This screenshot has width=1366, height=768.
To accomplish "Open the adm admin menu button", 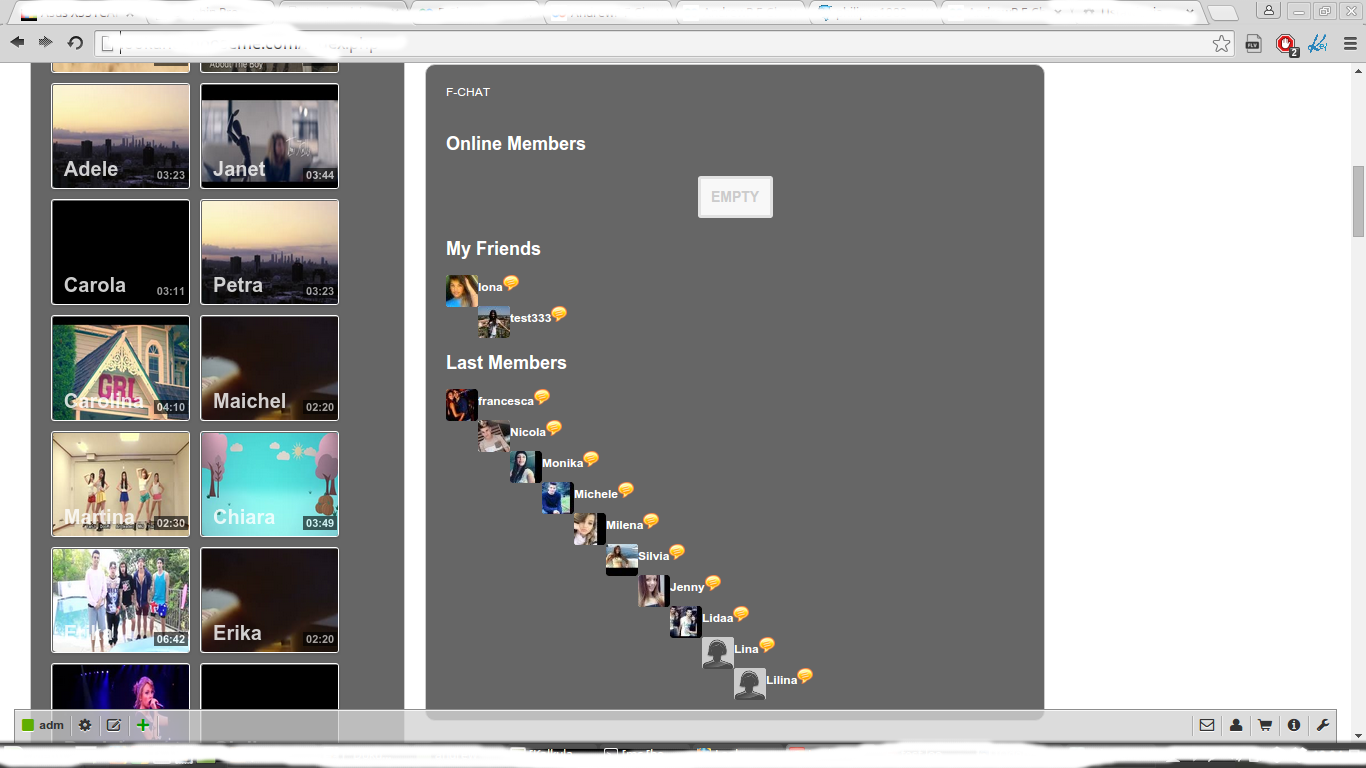I will (43, 725).
